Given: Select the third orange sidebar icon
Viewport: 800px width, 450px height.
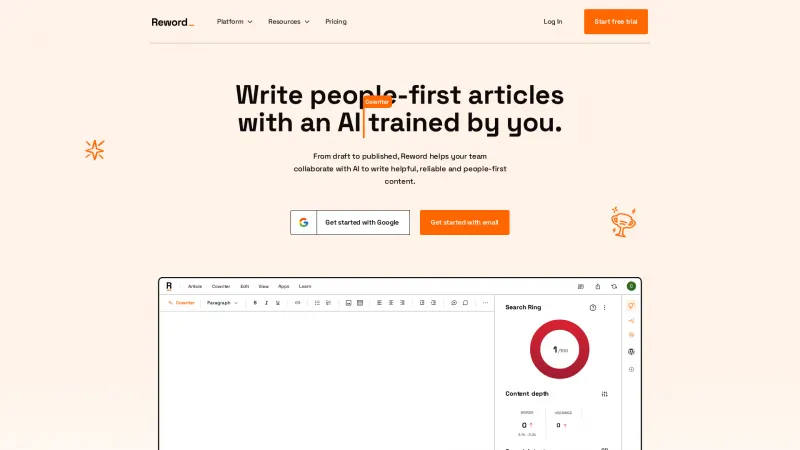Looking at the screenshot, I should point(631,335).
